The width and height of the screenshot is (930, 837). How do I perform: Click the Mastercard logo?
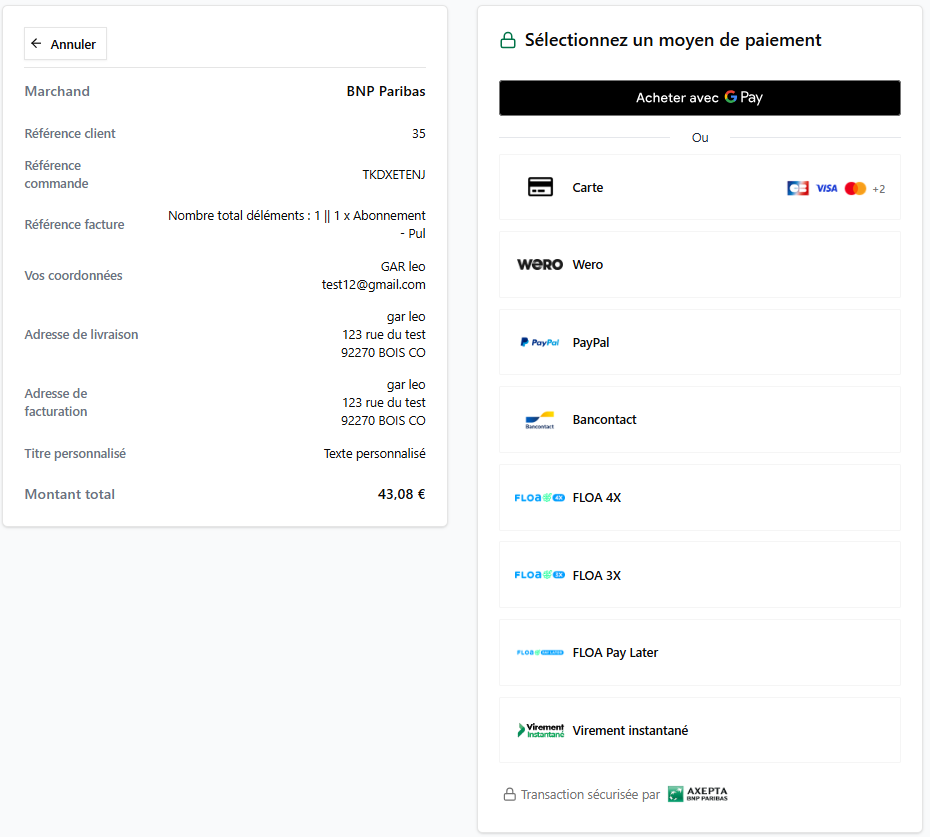point(855,188)
